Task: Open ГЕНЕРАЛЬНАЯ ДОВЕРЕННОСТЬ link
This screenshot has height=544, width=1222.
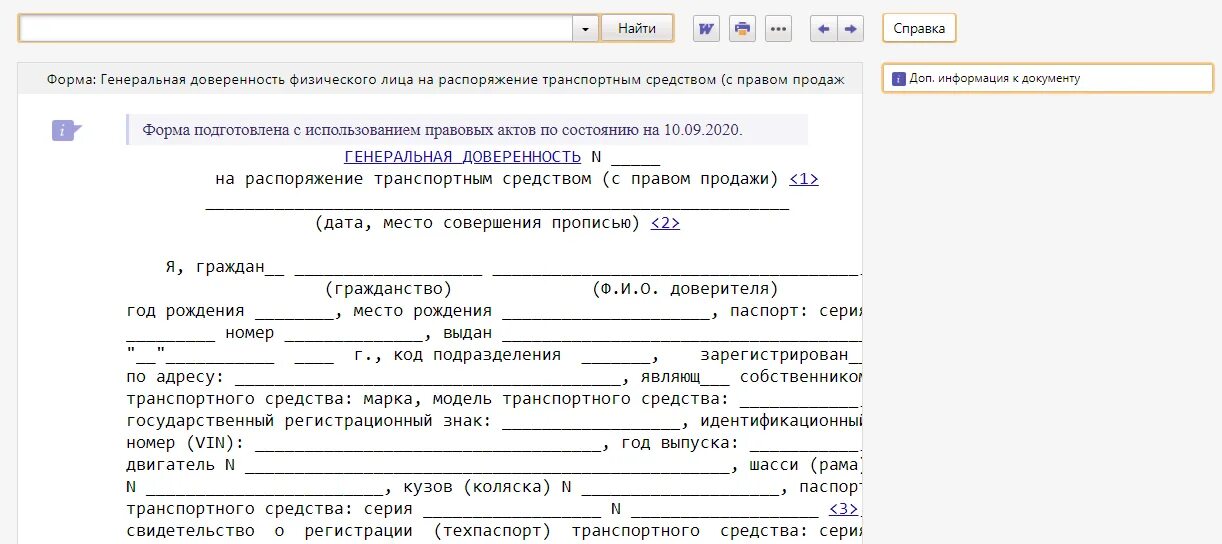Action: coord(462,157)
